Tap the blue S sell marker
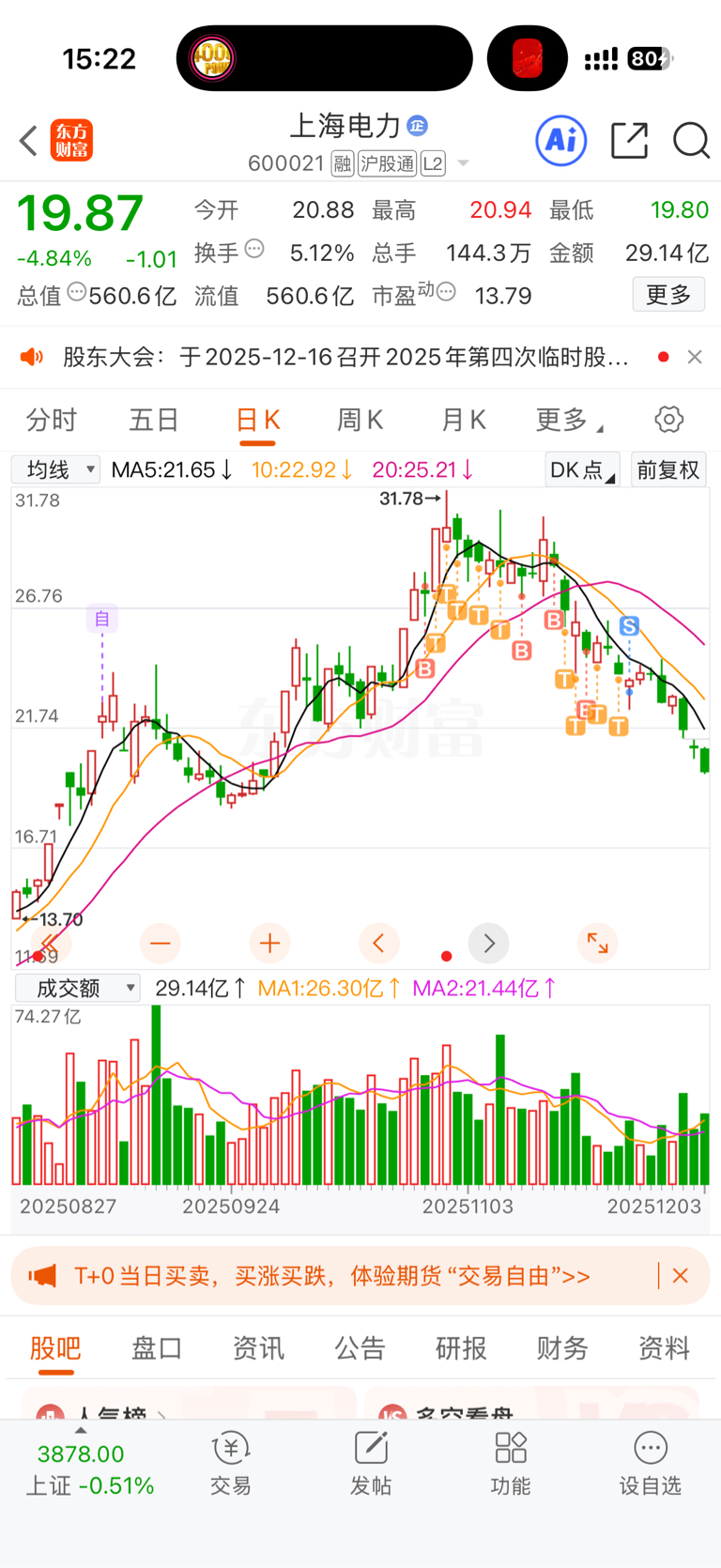The image size is (721, 1568). pyautogui.click(x=629, y=625)
